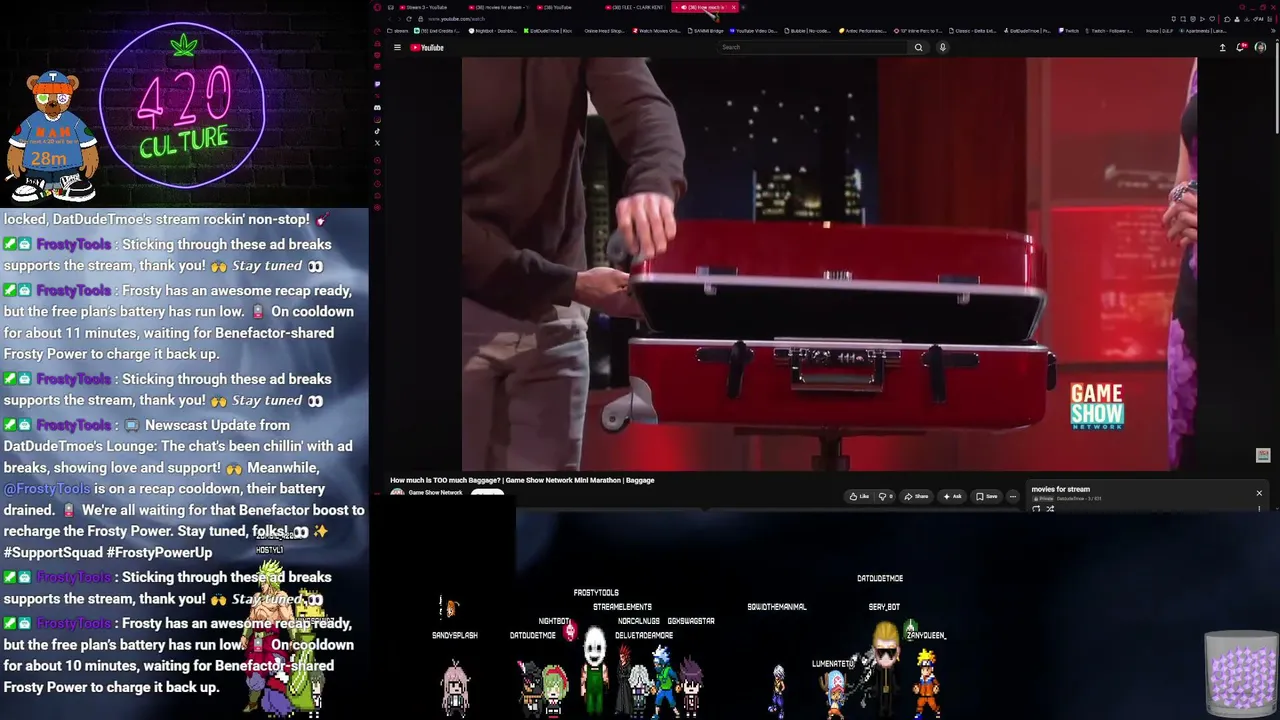The width and height of the screenshot is (1280, 720).
Task: Go to the YouTube home logo
Action: point(427,47)
